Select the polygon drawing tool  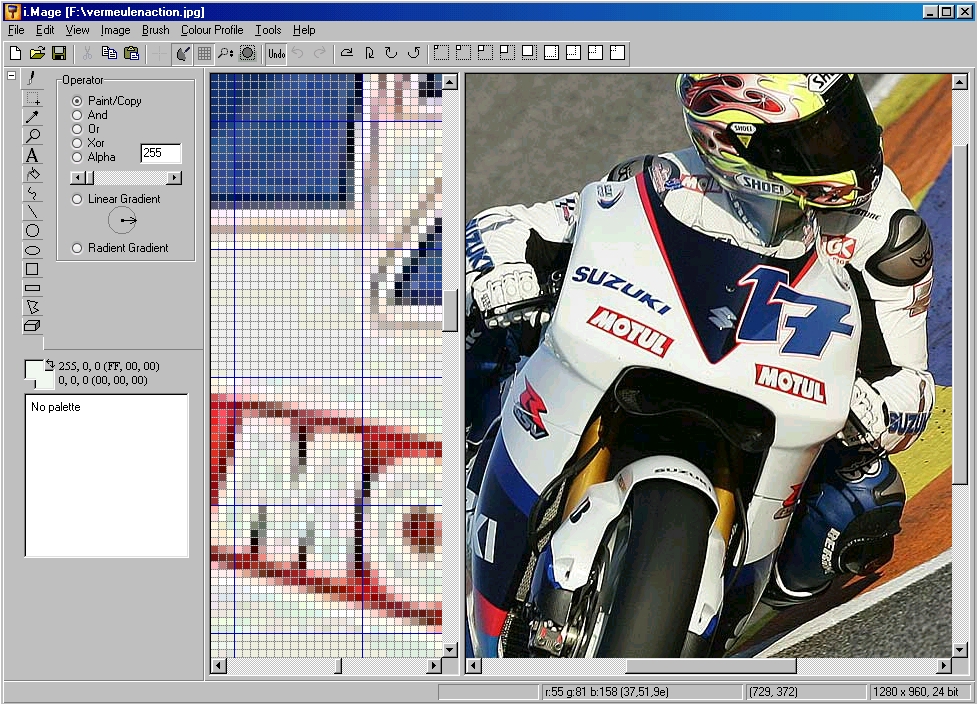(x=32, y=307)
